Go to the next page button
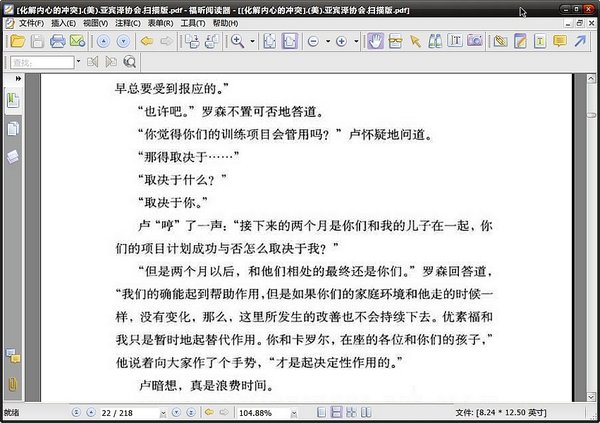 [x=176, y=412]
